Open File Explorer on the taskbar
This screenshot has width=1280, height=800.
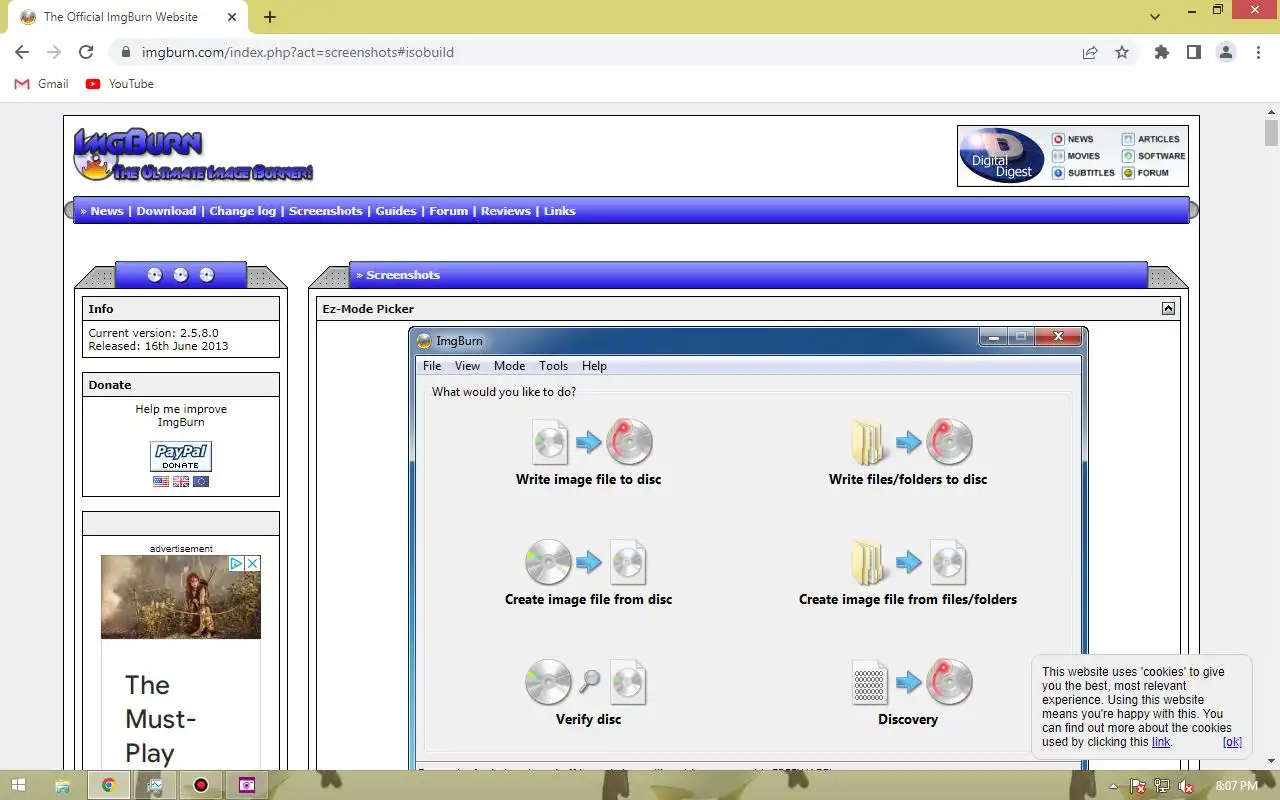click(62, 785)
